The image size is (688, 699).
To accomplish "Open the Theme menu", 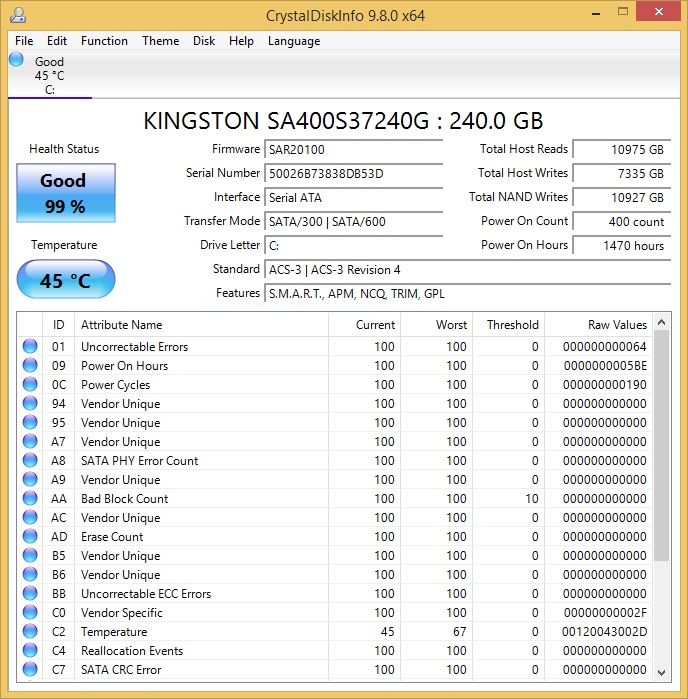I will tap(161, 41).
